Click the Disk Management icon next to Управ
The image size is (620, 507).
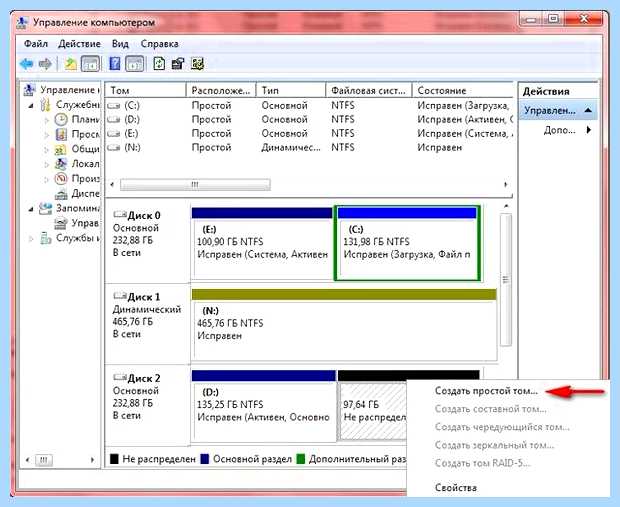[60, 223]
